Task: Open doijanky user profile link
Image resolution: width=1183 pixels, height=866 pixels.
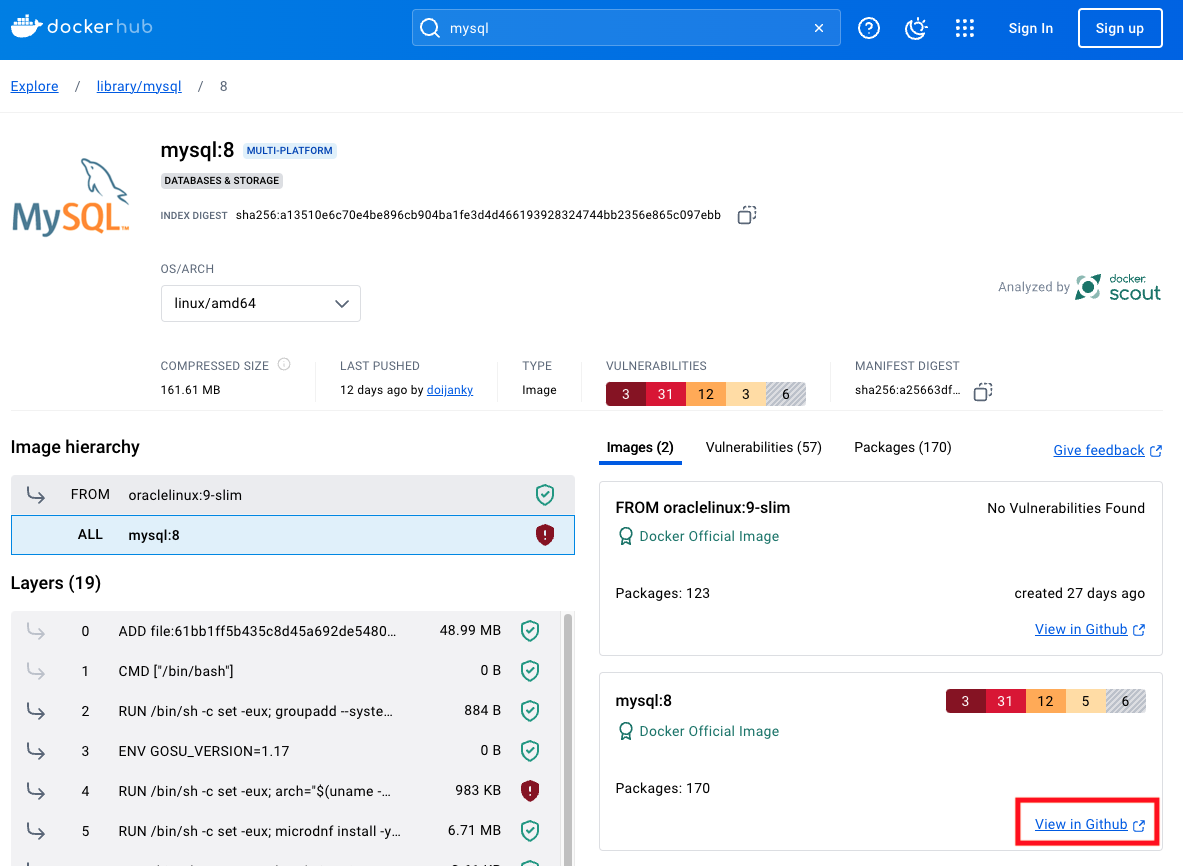Action: pos(450,390)
